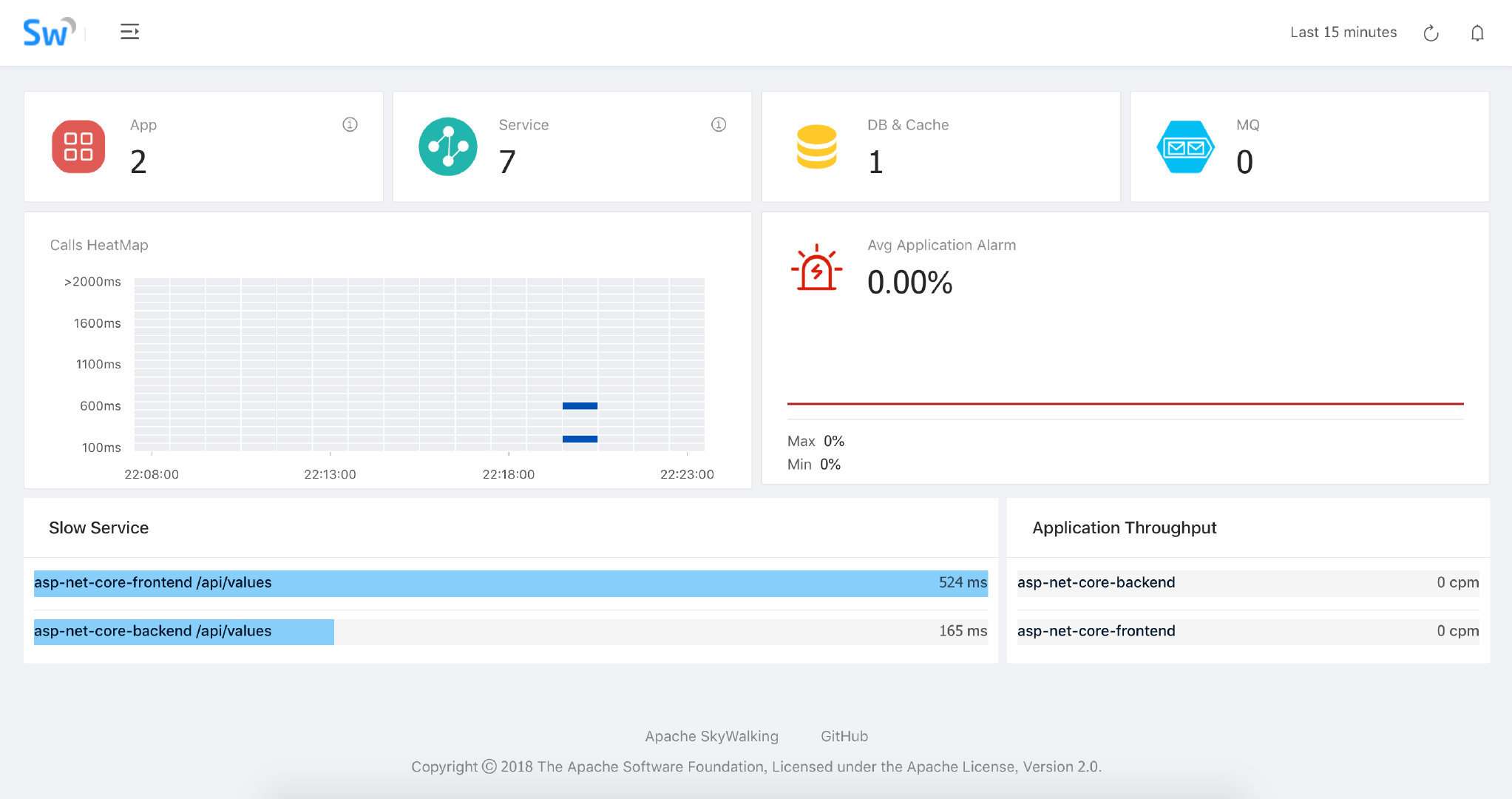Select the 22:18:00 heatmap time marker
Viewport: 1512px width, 799px height.
pos(506,474)
